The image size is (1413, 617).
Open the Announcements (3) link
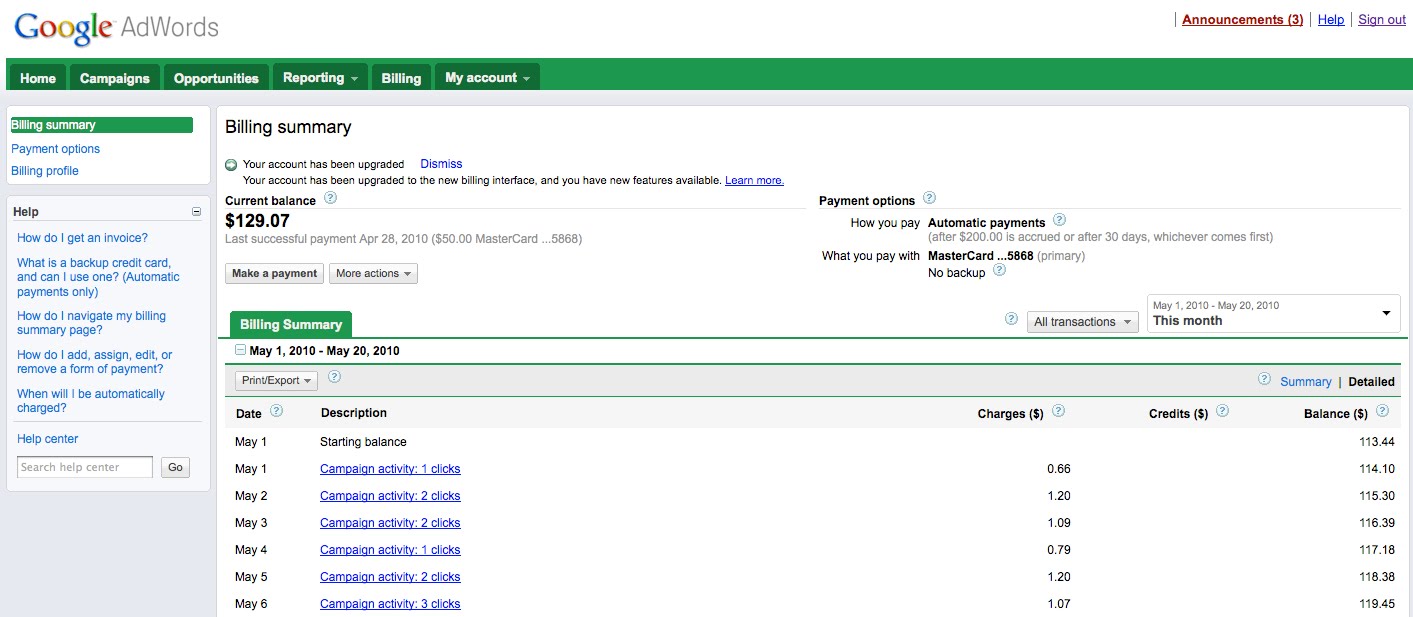pyautogui.click(x=1242, y=20)
